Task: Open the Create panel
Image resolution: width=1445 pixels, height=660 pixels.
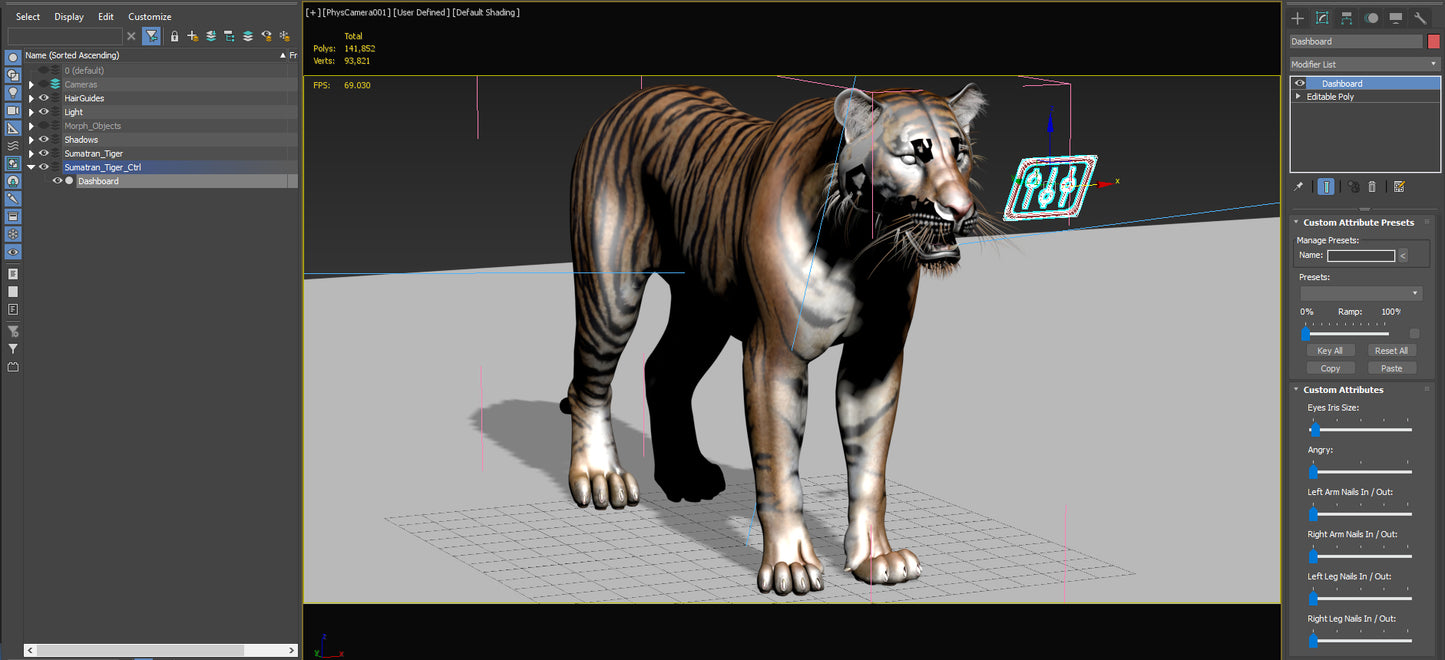Action: click(1297, 17)
